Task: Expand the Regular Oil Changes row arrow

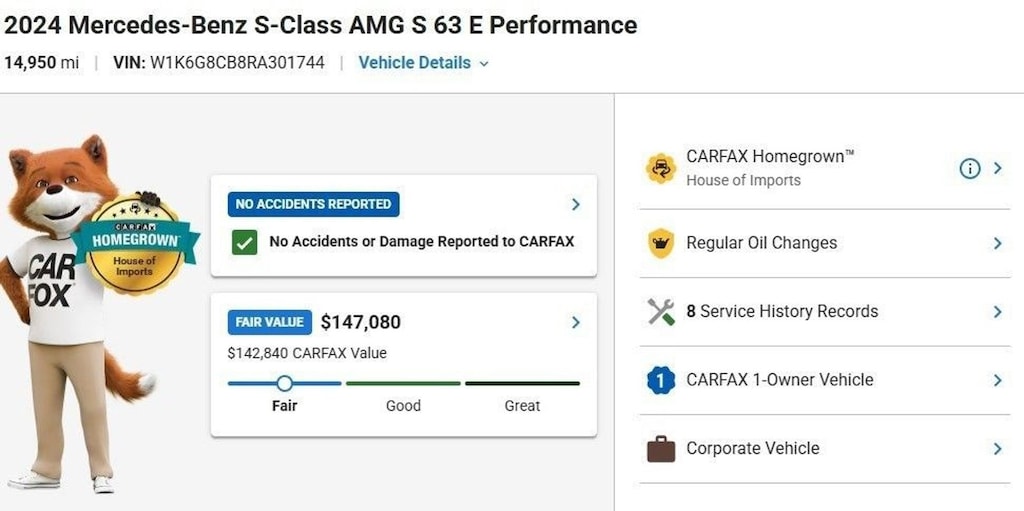Action: [997, 244]
